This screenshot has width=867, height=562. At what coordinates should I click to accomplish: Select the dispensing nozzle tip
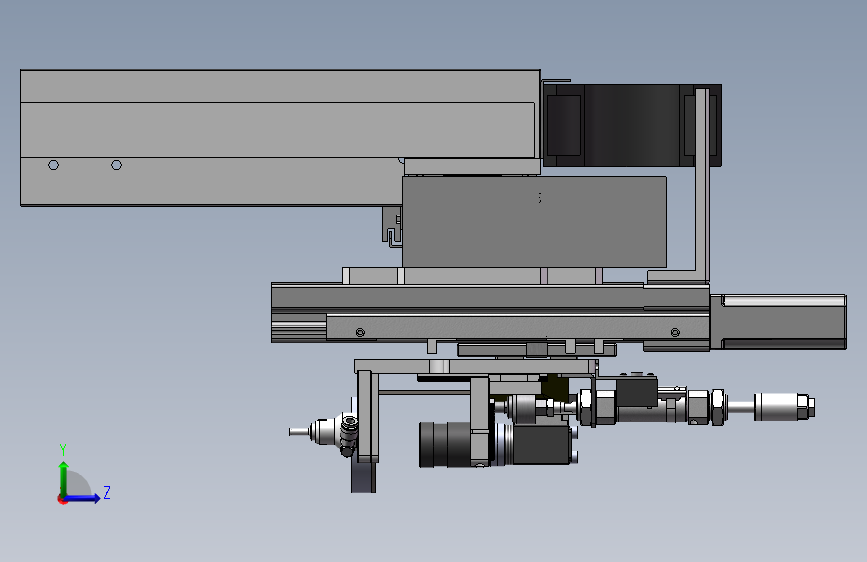pos(300,431)
